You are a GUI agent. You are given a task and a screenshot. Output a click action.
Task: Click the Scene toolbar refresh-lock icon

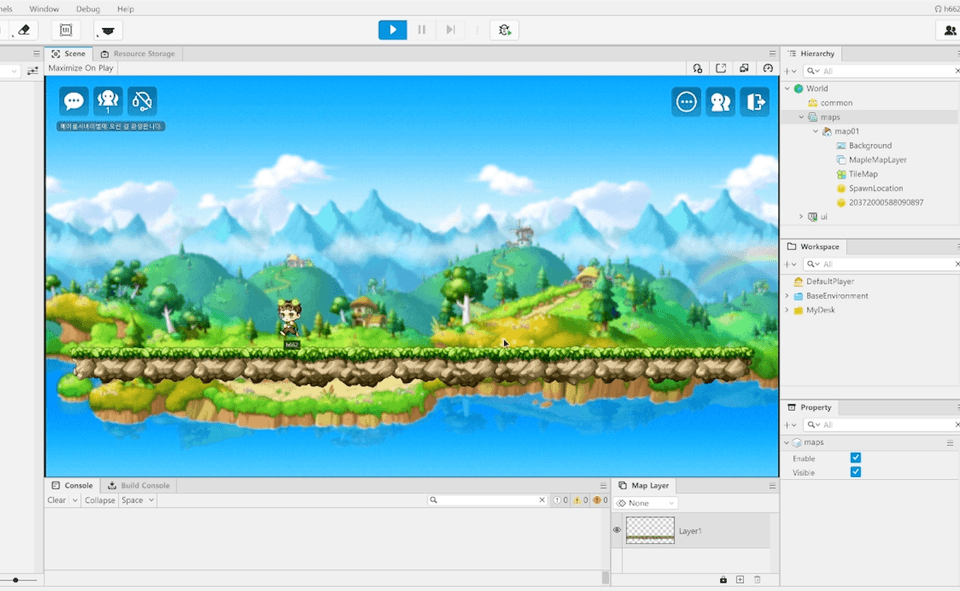pos(697,69)
